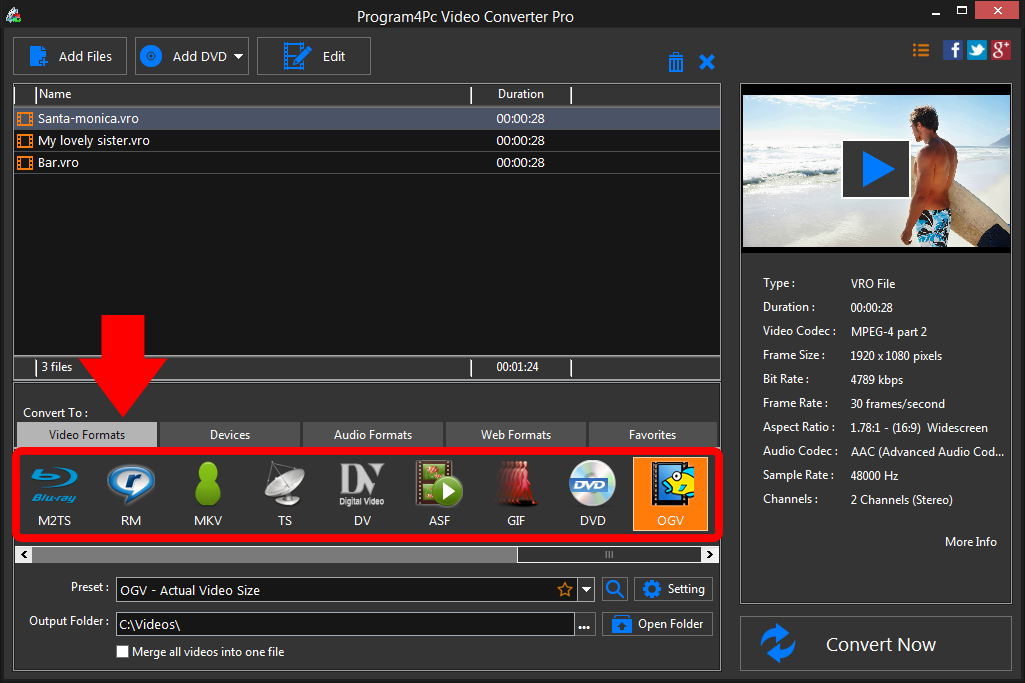
Task: Click the More Info link
Action: (x=970, y=542)
